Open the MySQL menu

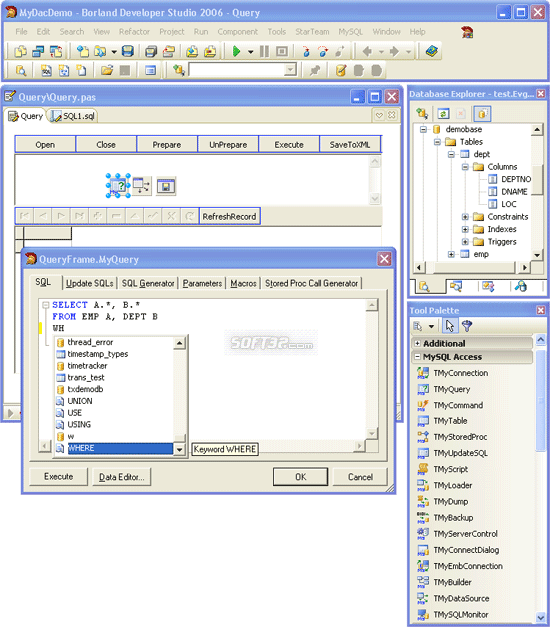click(x=350, y=32)
